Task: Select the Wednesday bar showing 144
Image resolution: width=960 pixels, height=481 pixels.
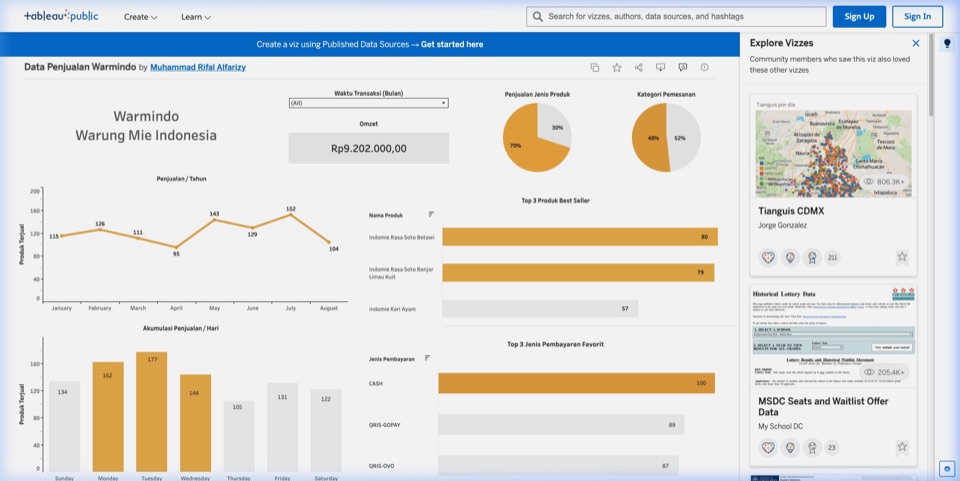Action: tap(195, 423)
